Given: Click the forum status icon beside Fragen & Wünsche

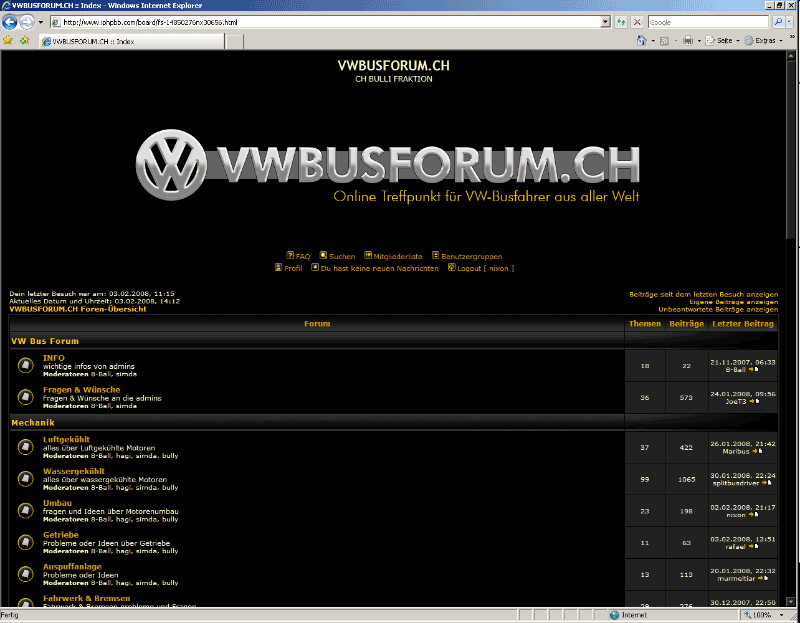Looking at the screenshot, I should click(26, 397).
